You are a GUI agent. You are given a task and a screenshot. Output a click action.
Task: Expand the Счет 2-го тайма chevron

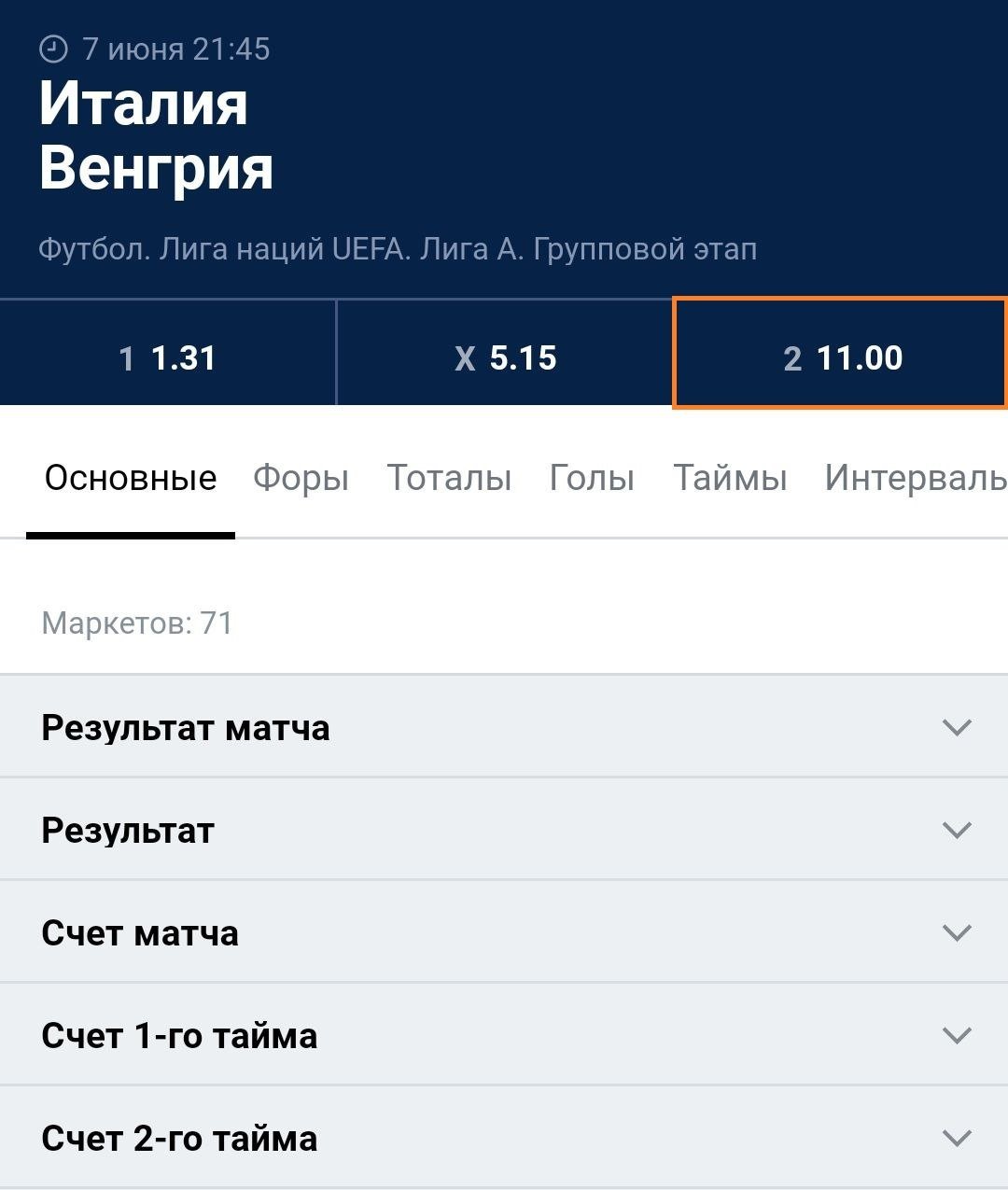[x=957, y=1138]
